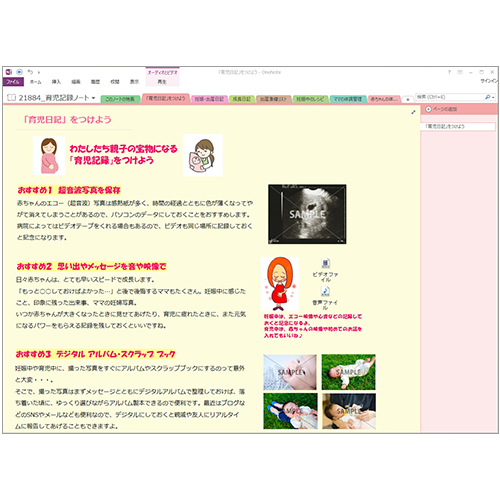
Task: Open the Quick Access Toolbar customize arrow
Action: pos(39,72)
